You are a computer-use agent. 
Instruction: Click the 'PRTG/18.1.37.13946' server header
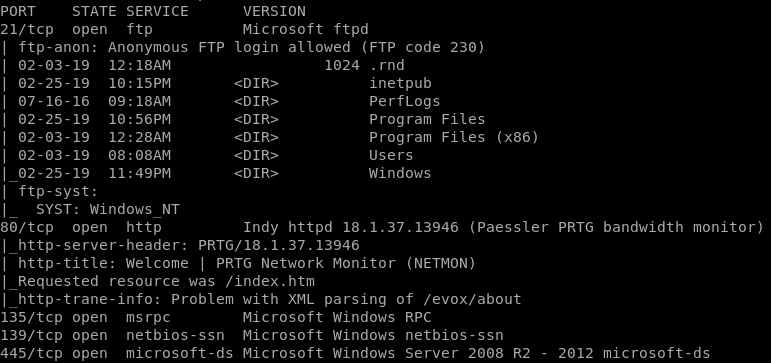tap(279, 245)
